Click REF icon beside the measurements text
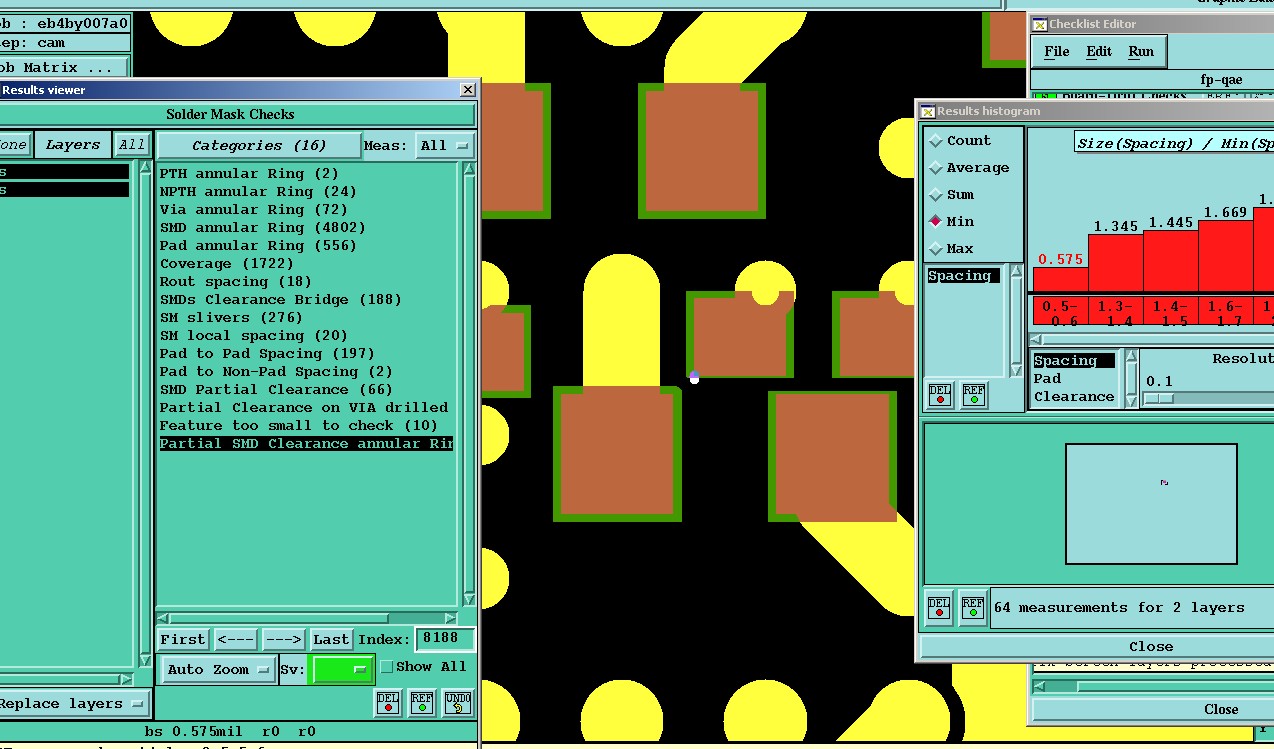 click(973, 608)
